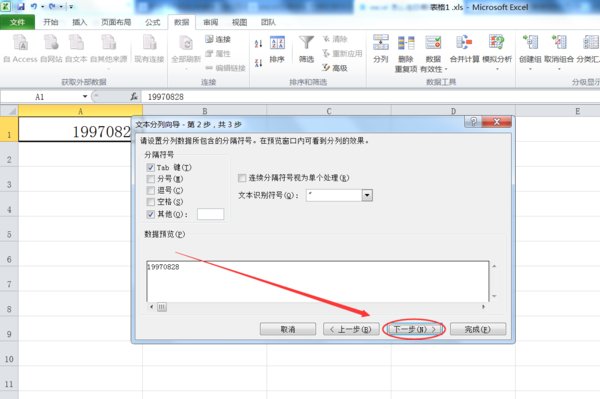Click the Connections (连接) button in ribbon

[x=218, y=39]
